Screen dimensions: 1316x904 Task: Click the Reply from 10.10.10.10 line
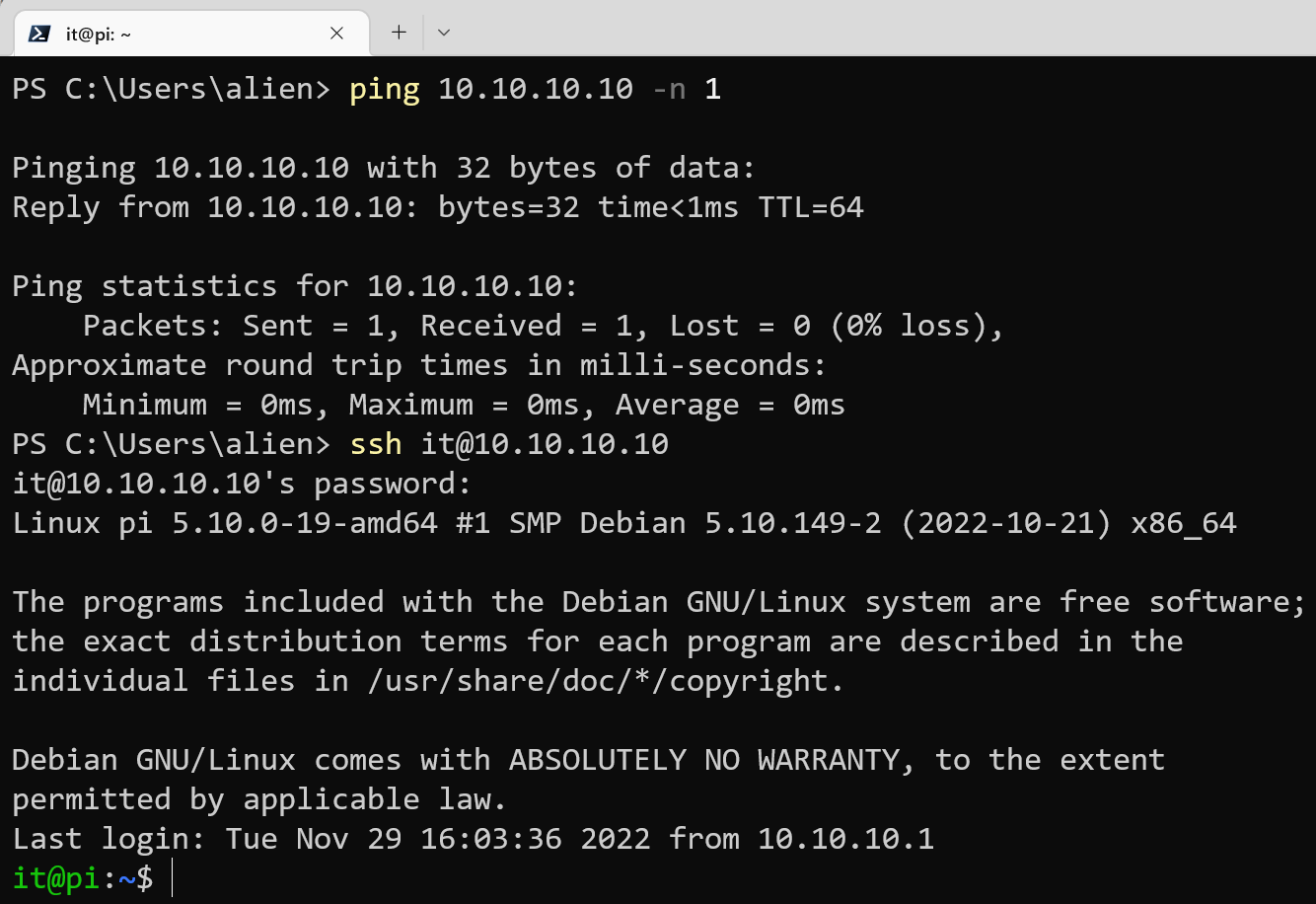[x=438, y=207]
